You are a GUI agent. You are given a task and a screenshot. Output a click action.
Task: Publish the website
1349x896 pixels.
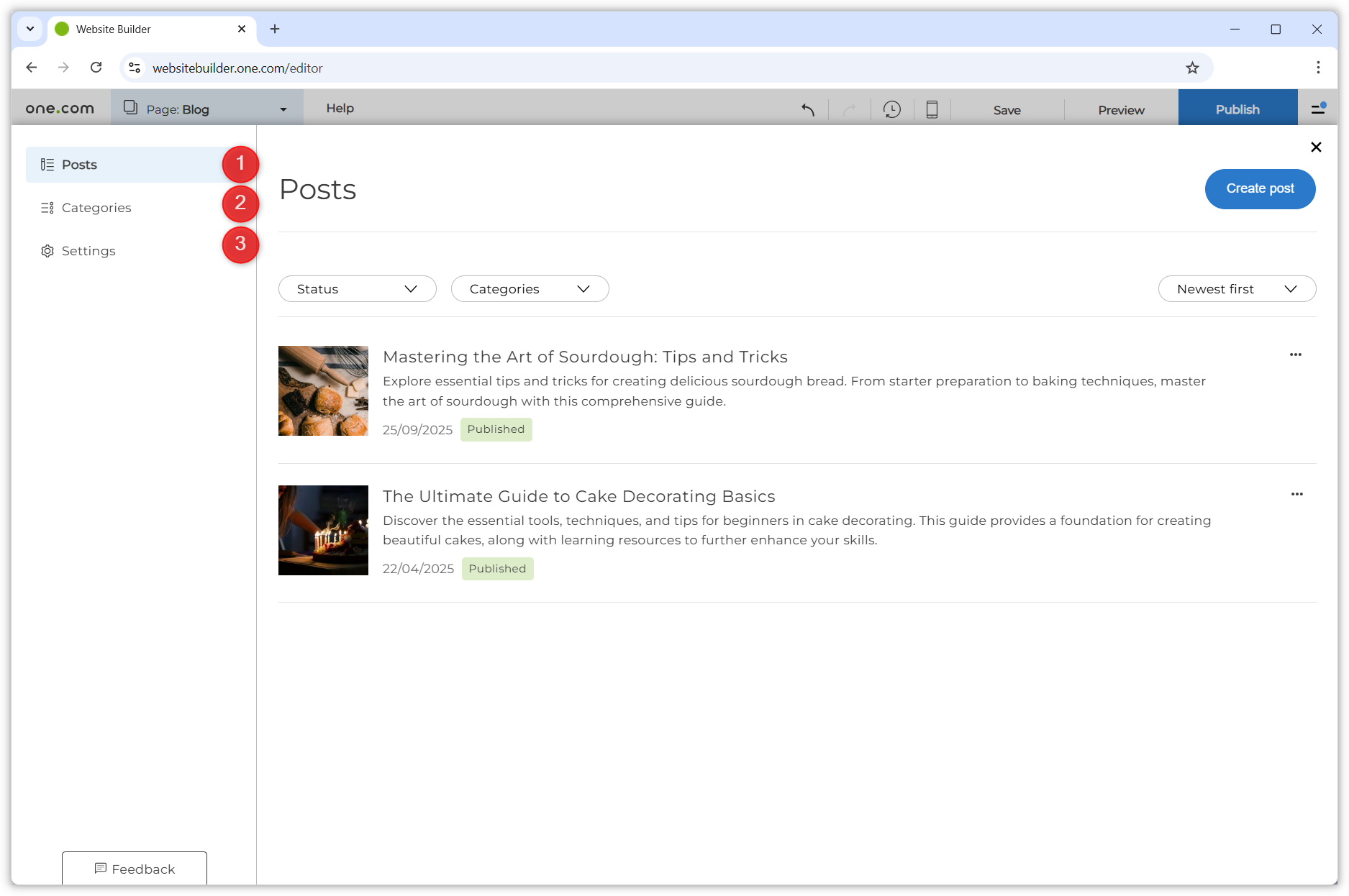point(1237,109)
